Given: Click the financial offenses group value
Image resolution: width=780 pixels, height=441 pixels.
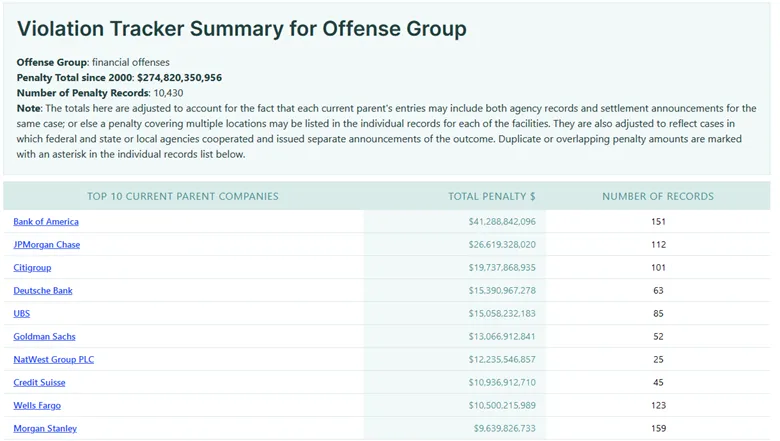Looking at the screenshot, I should [x=130, y=62].
